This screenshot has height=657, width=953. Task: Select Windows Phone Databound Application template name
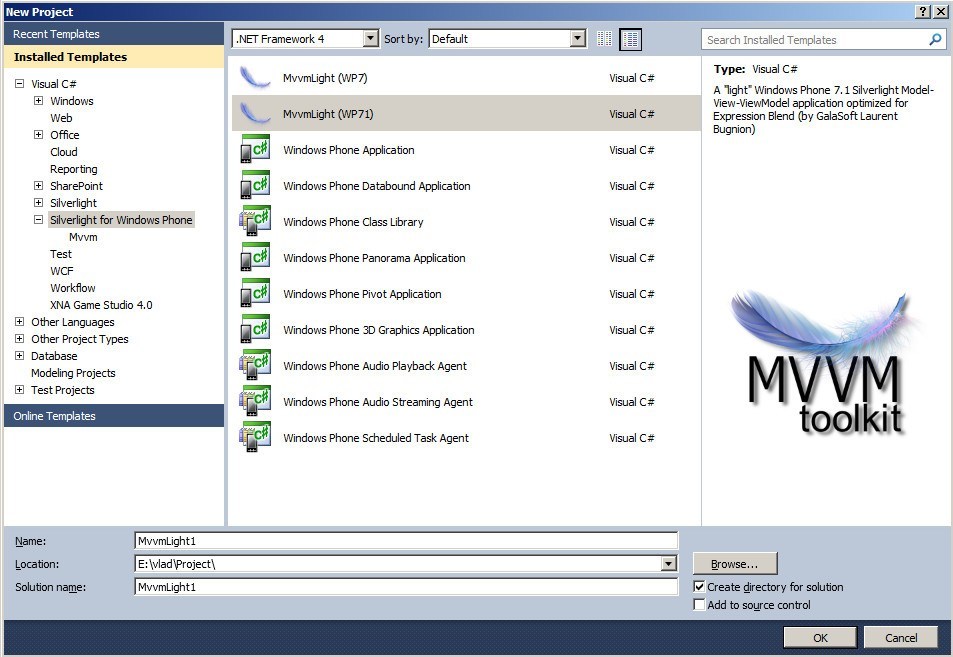377,186
